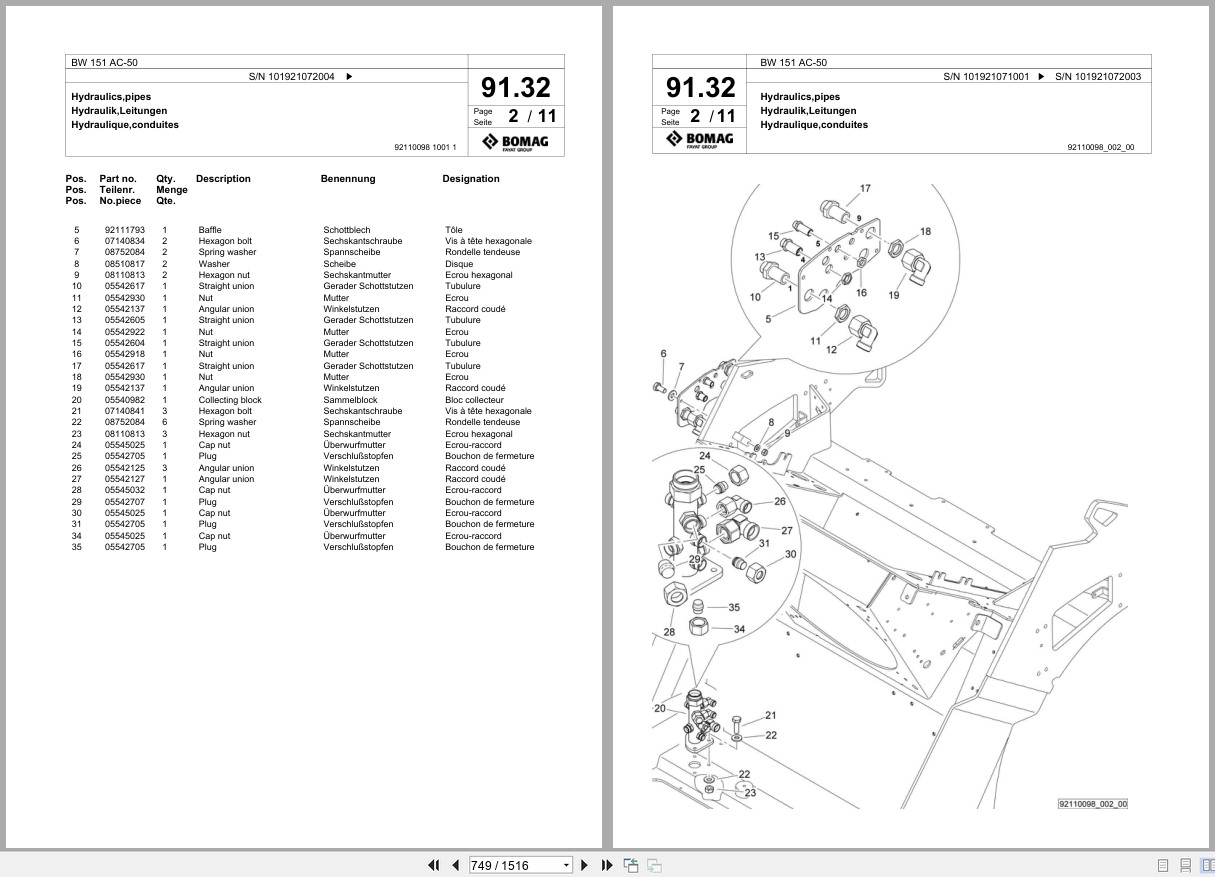Screen dimensions: 1215x877
Task: Click drawing code '92110098_002_00' below diagram
Action: coord(1093,804)
